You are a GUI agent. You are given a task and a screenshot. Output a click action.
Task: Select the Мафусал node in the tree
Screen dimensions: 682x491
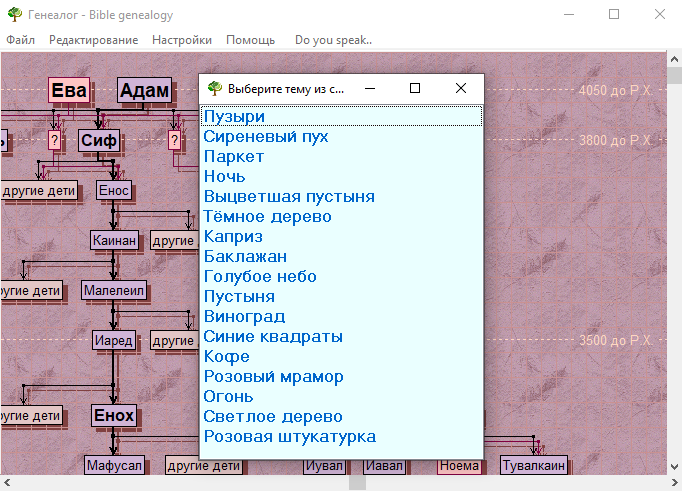[x=114, y=466]
